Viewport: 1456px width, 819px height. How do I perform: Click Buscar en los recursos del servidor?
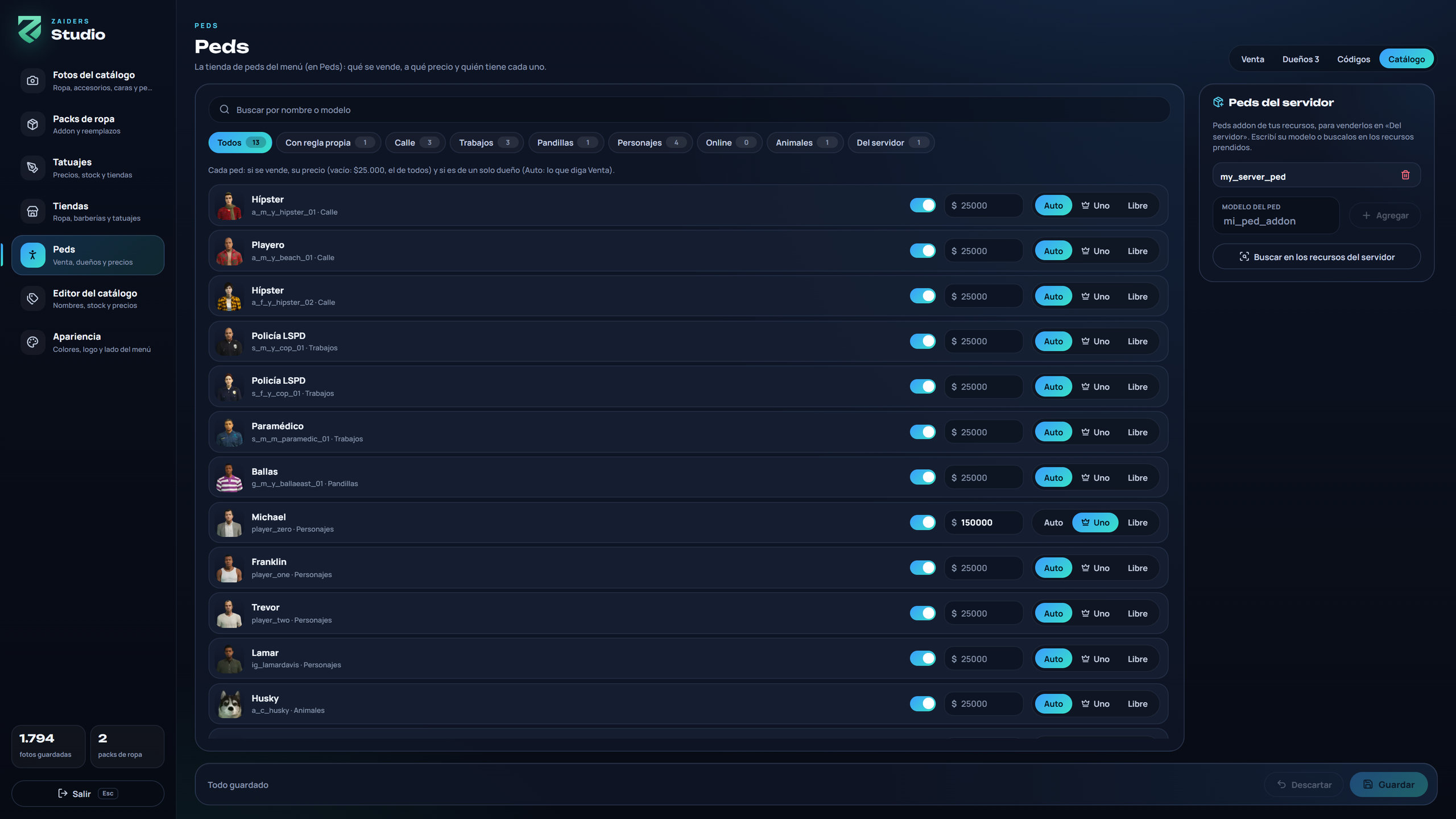[1317, 257]
